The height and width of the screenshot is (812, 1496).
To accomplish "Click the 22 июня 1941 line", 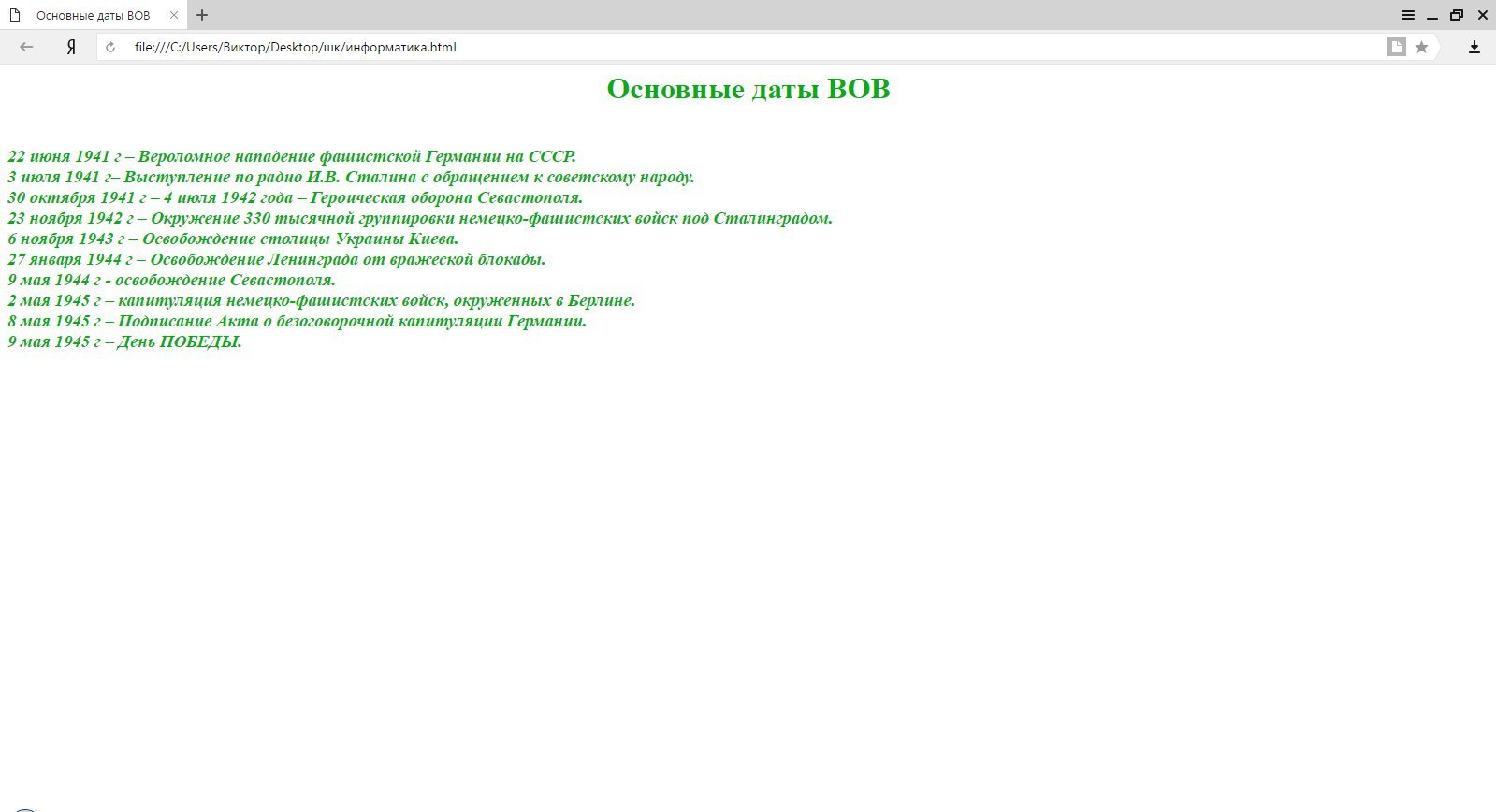I will [291, 156].
